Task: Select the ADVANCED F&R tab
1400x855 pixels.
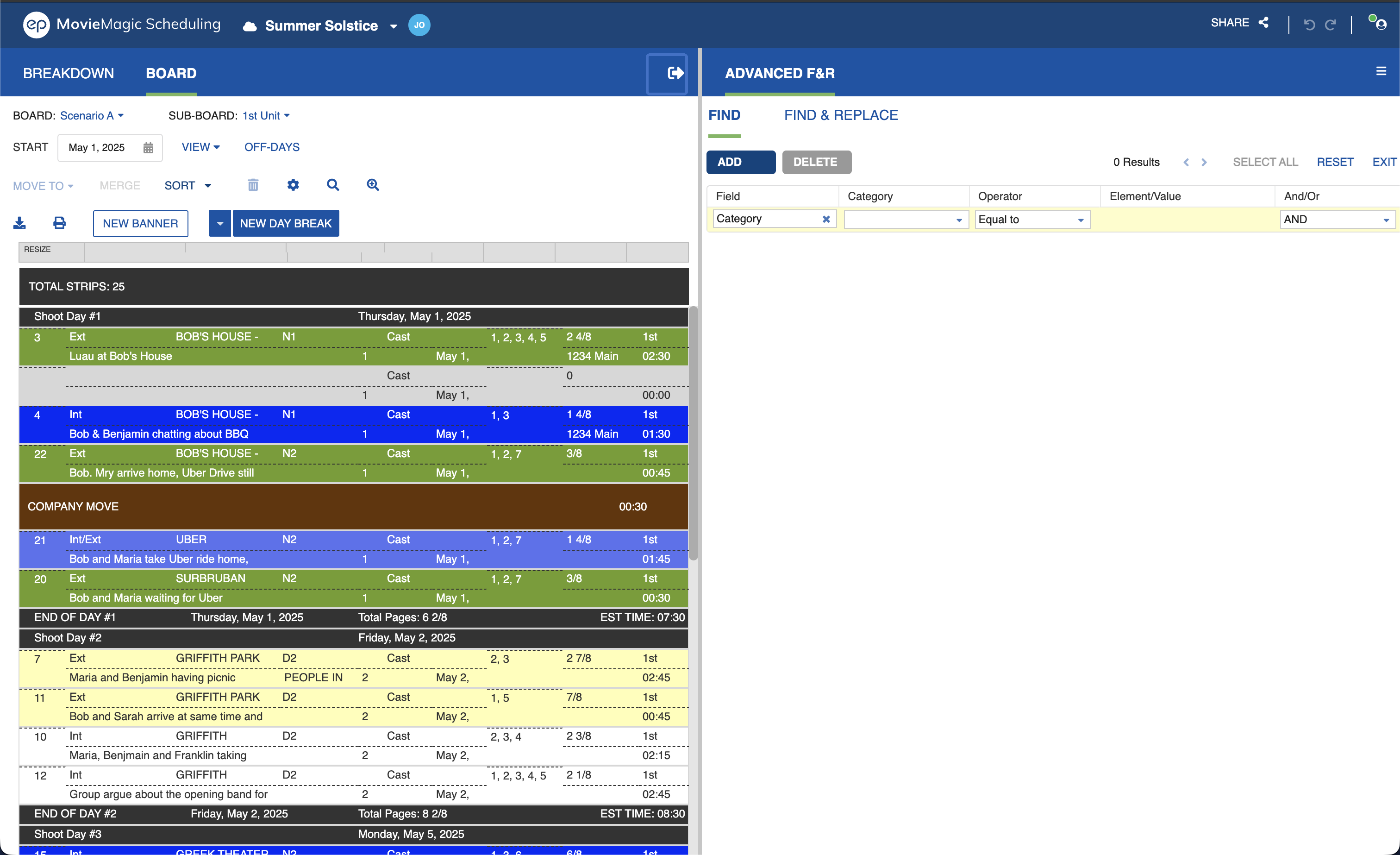Action: (x=780, y=73)
